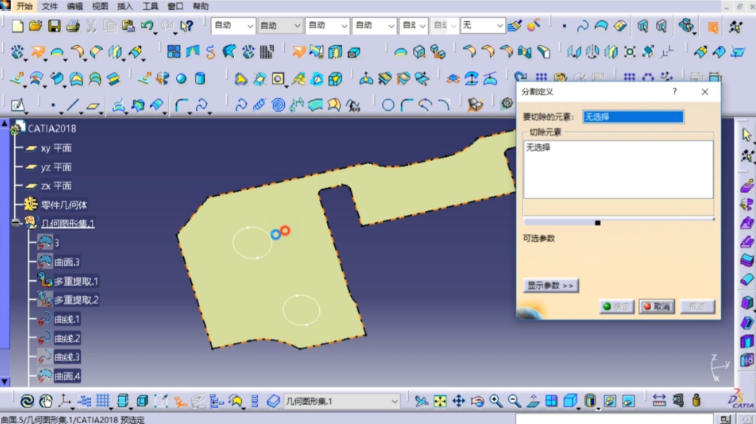Open the 文件 menu
Screen dimensions: 756x424
pyautogui.click(x=50, y=6)
